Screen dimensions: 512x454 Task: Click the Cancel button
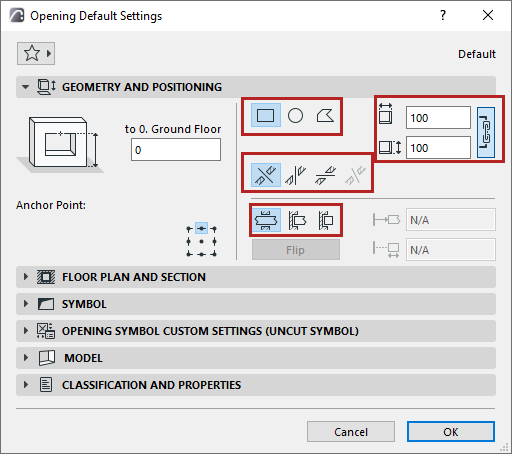point(351,432)
